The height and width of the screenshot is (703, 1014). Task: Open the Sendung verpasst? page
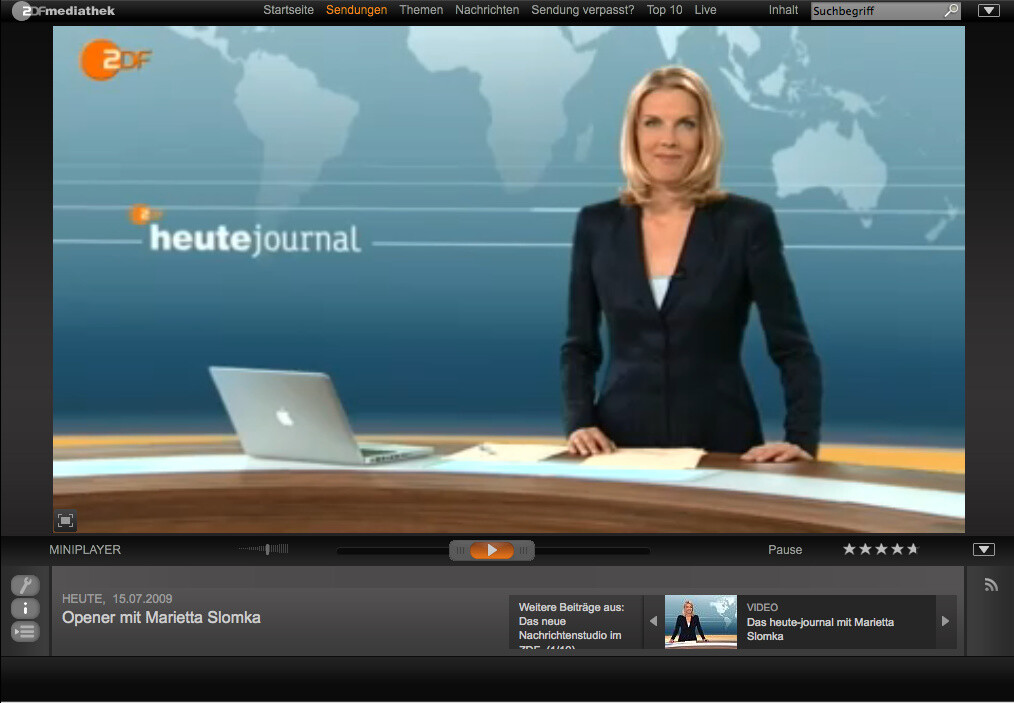(583, 10)
